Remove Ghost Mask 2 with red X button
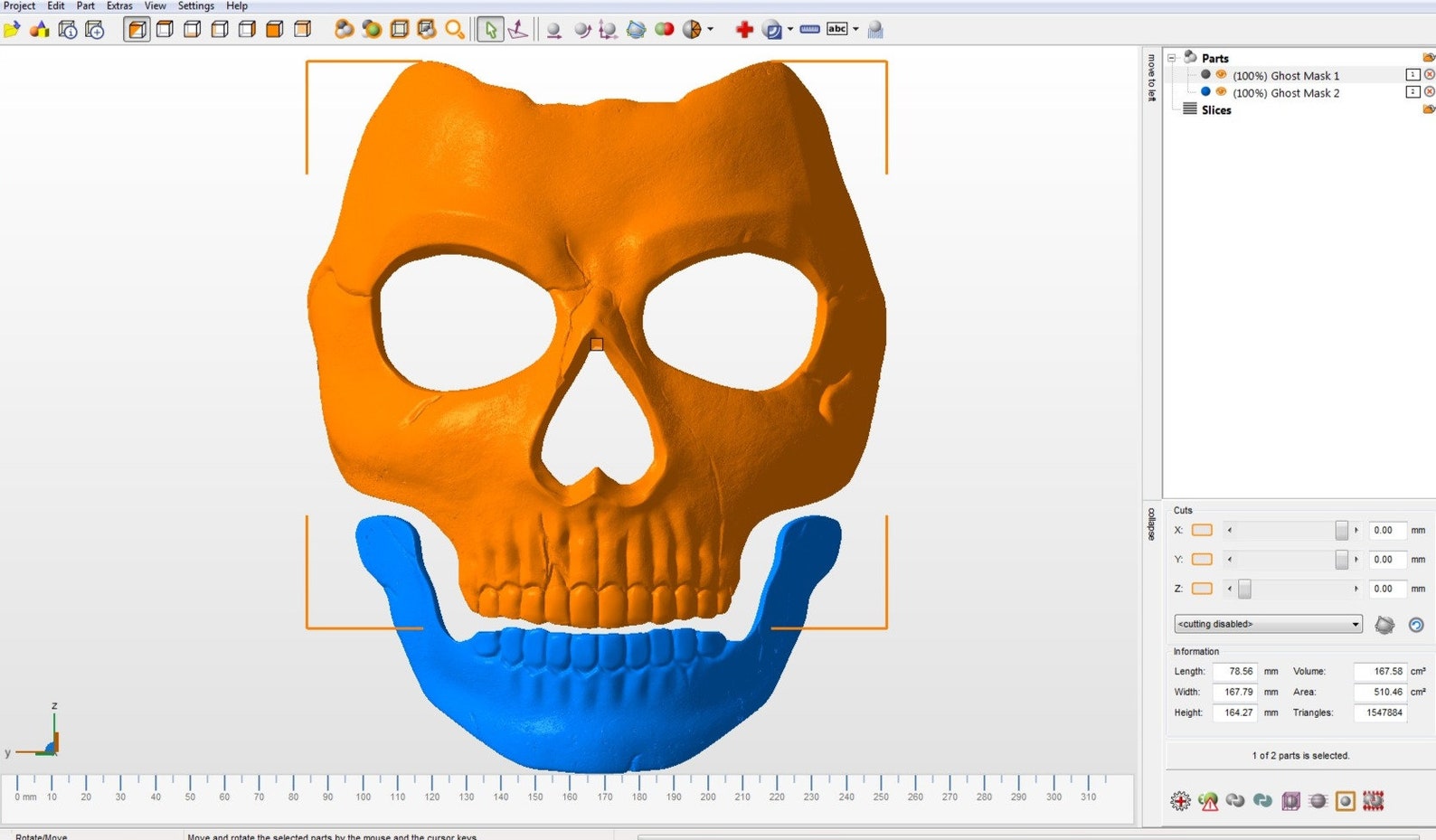1436x840 pixels. click(1429, 92)
